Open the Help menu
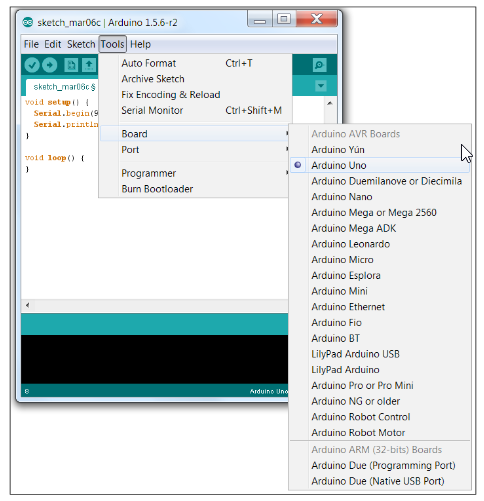The width and height of the screenshot is (484, 501). click(140, 44)
